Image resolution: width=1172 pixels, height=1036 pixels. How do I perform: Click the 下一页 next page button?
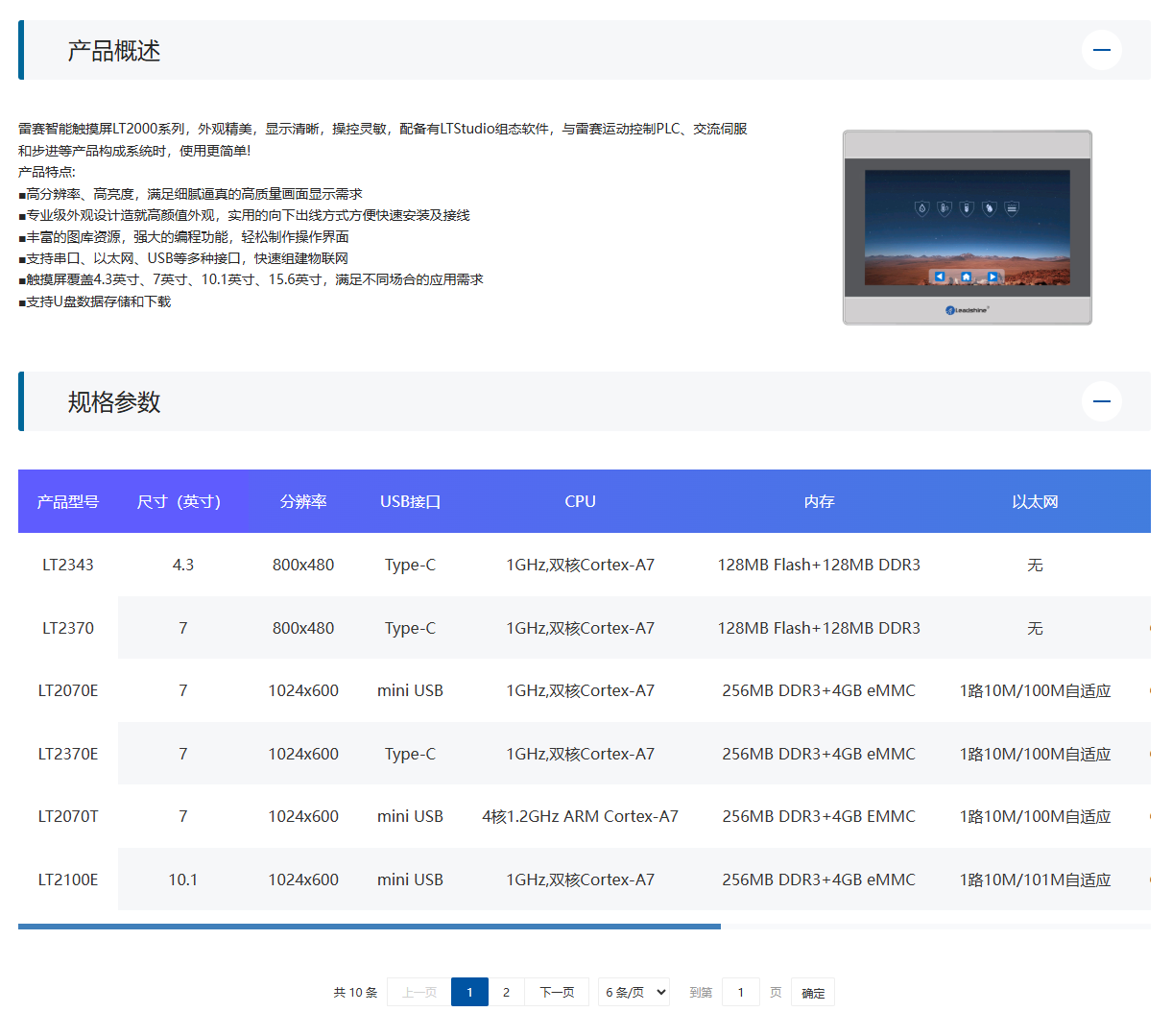pos(557,992)
